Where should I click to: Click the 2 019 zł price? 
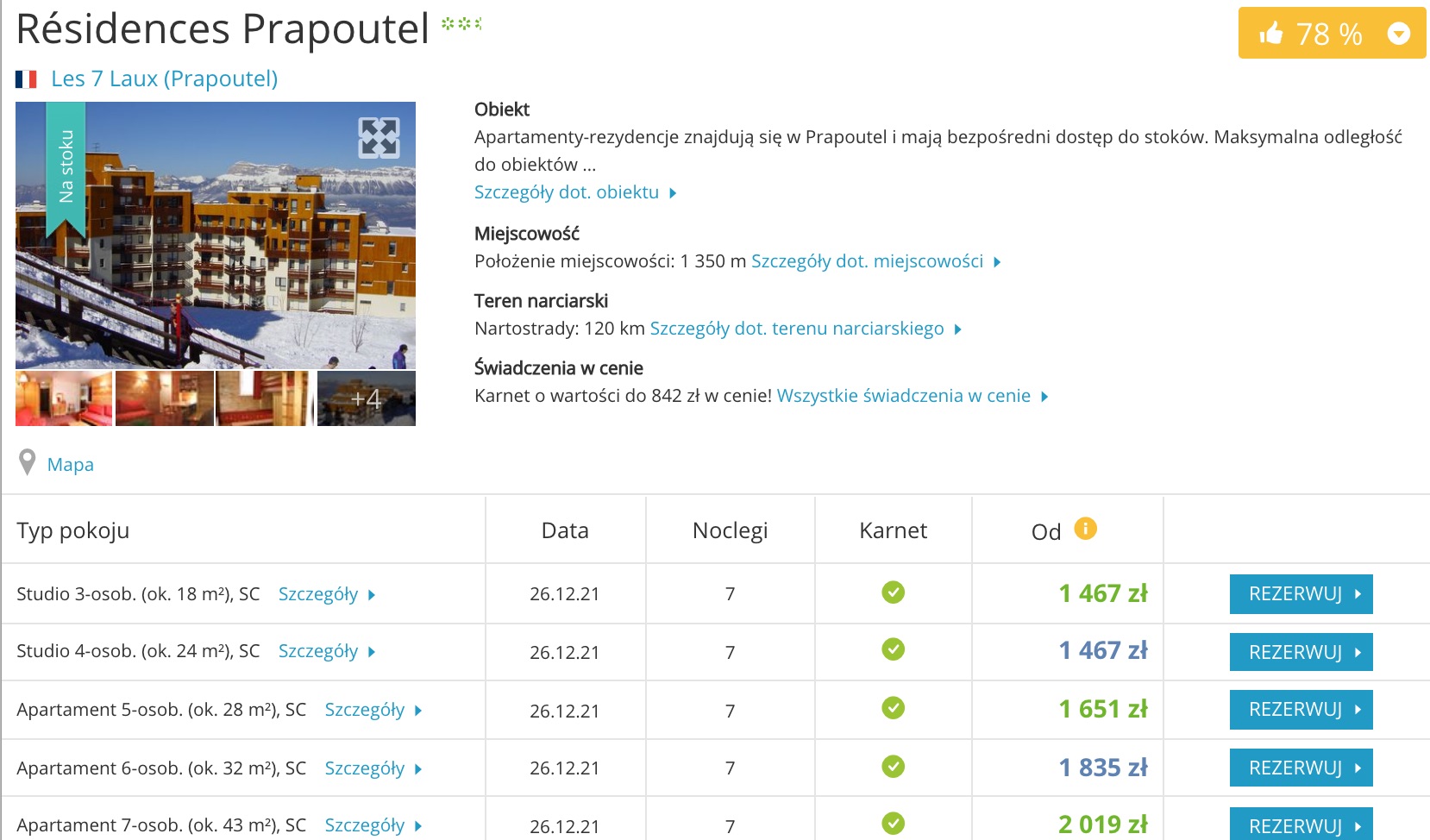pyautogui.click(x=1103, y=824)
